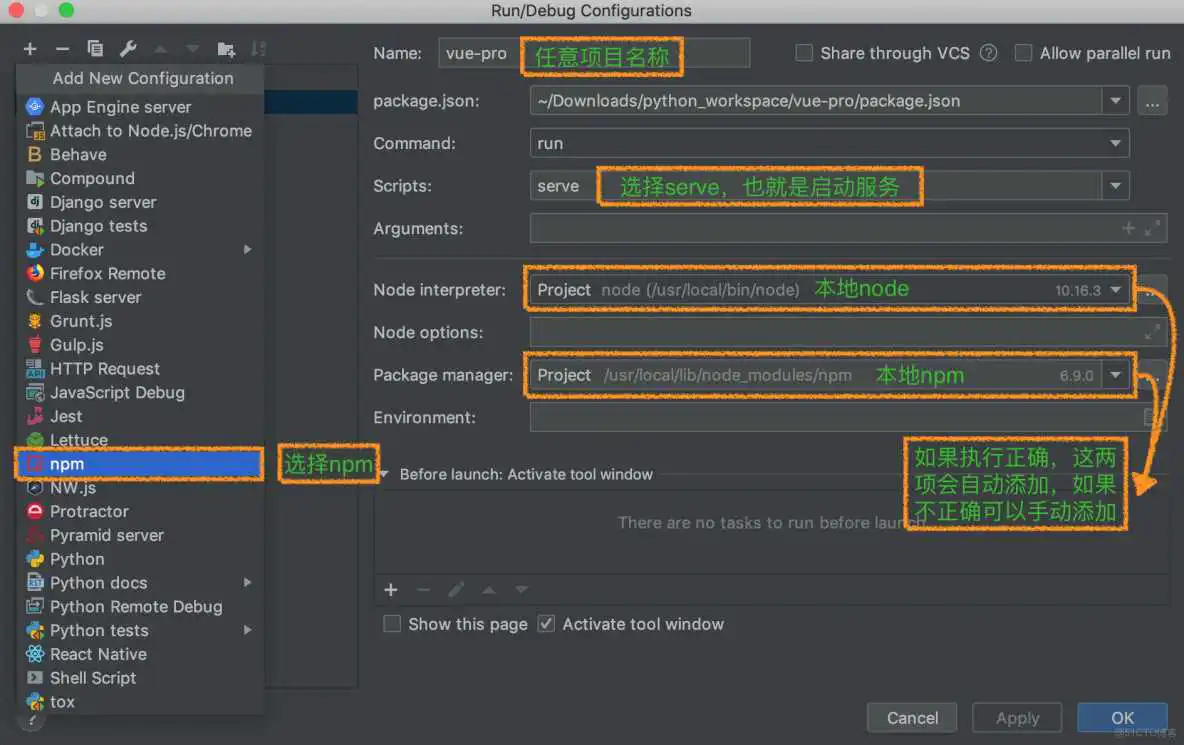Add a before launch task with plus
The height and width of the screenshot is (745, 1184).
(x=391, y=590)
